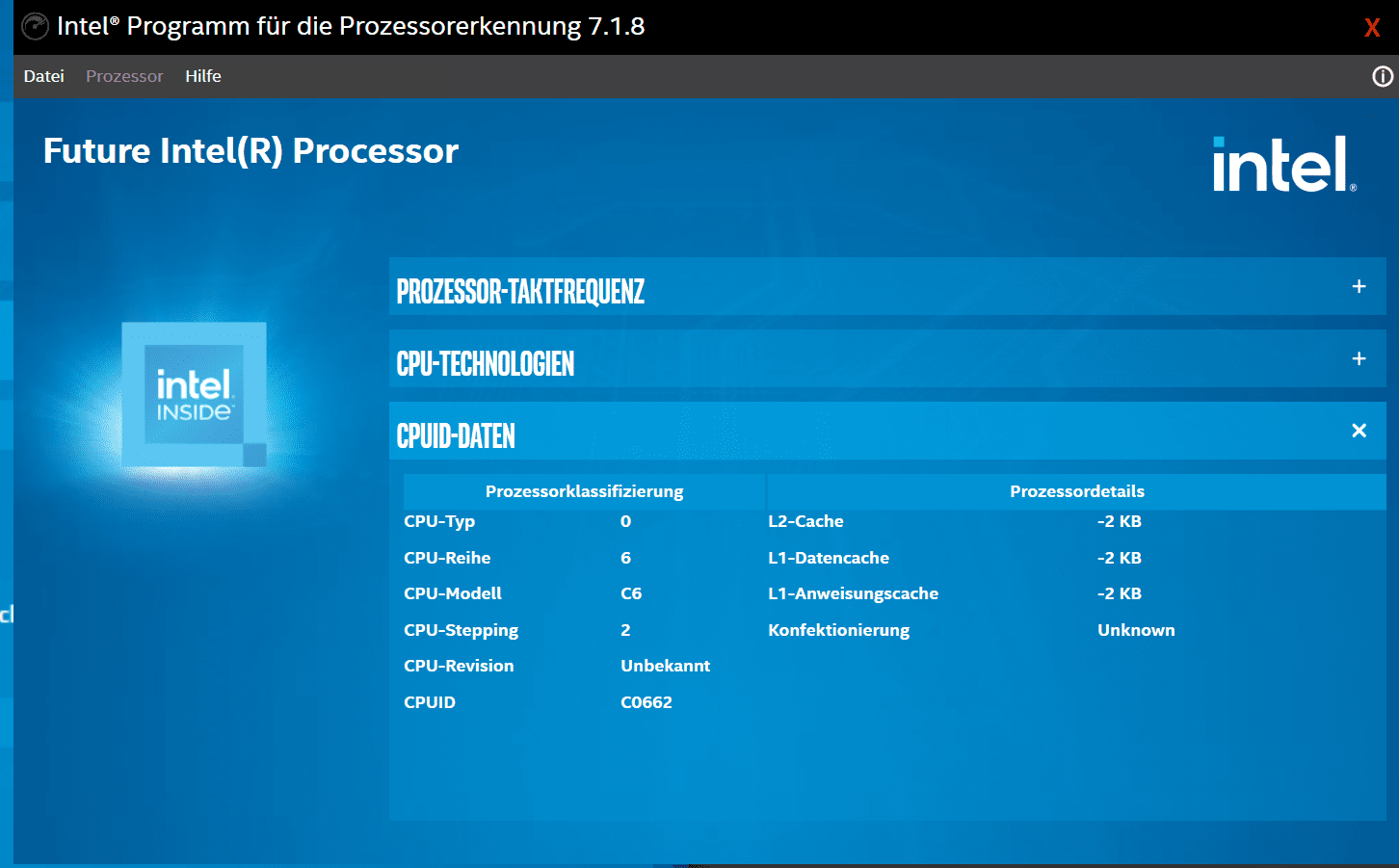The width and height of the screenshot is (1399, 868).
Task: Click the Future Intel(R) Processor heading
Action: pyautogui.click(x=251, y=151)
